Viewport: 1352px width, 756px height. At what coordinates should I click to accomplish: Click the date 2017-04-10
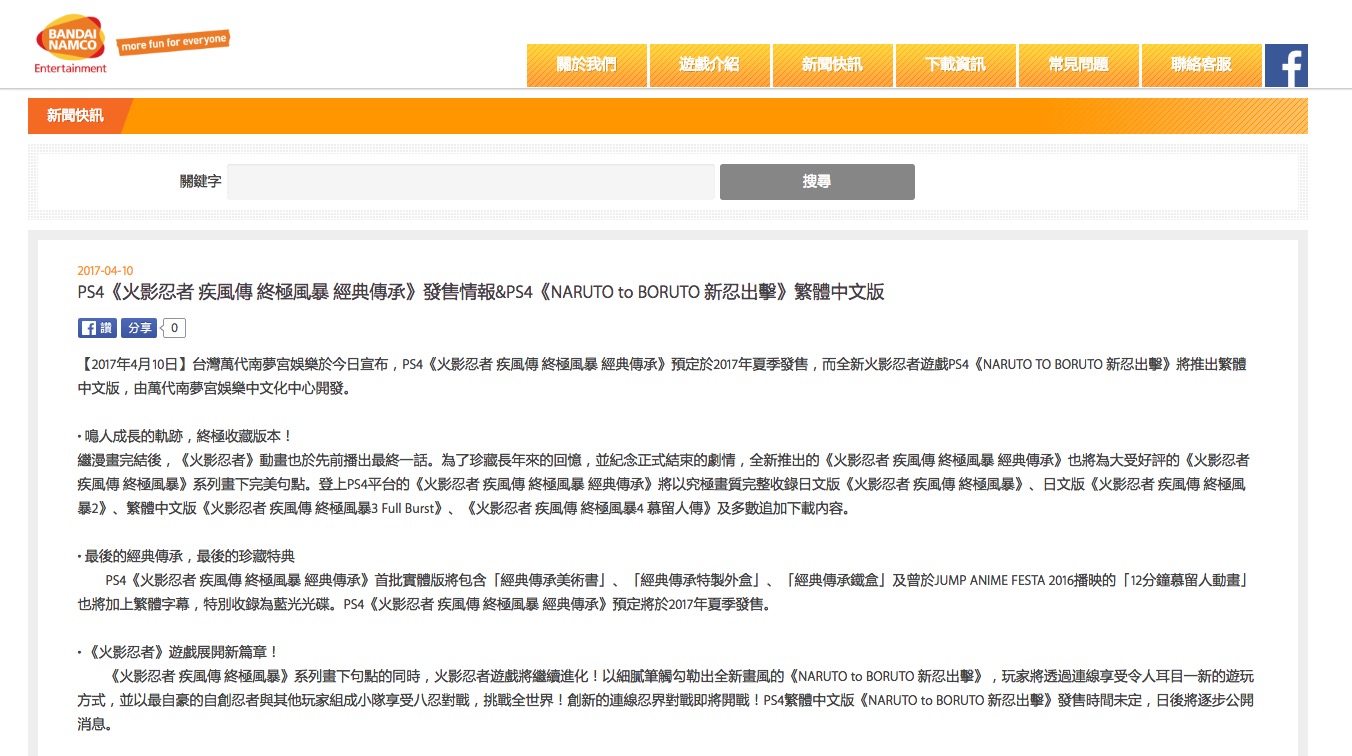pyautogui.click(x=105, y=271)
